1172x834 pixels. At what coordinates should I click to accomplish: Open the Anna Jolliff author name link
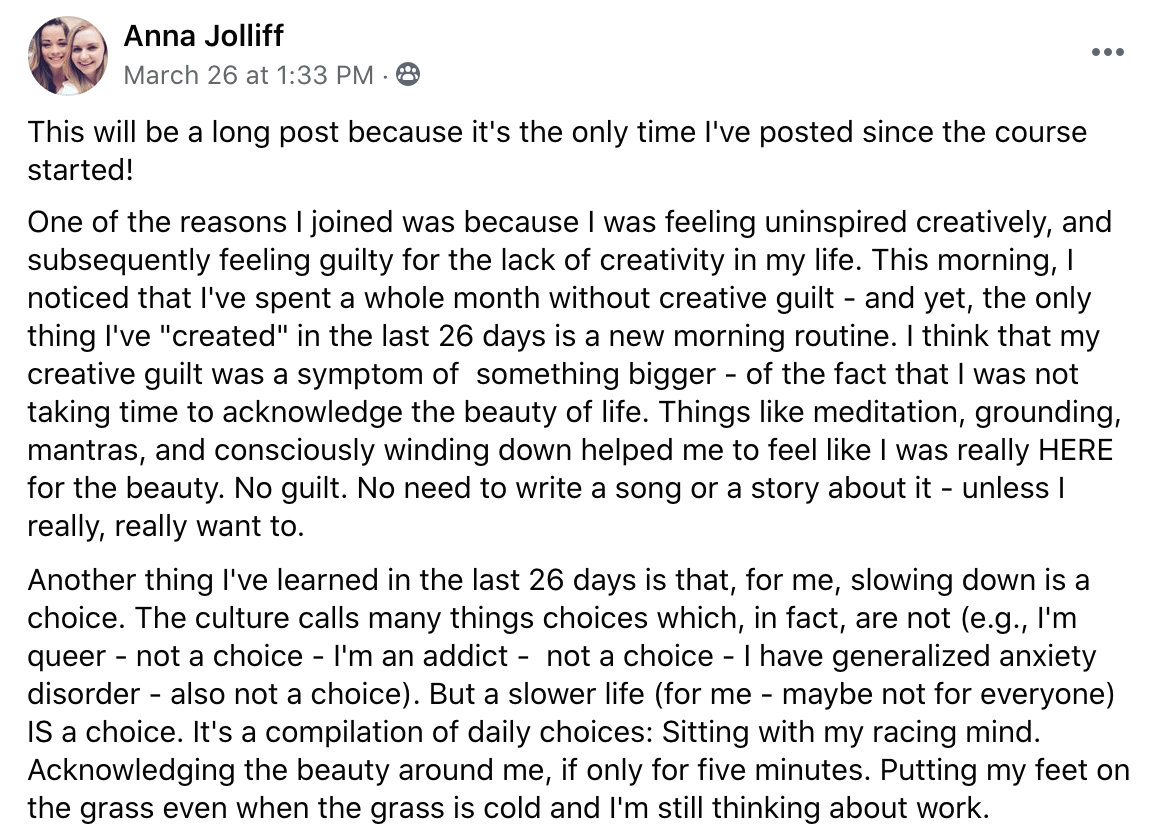[x=203, y=35]
